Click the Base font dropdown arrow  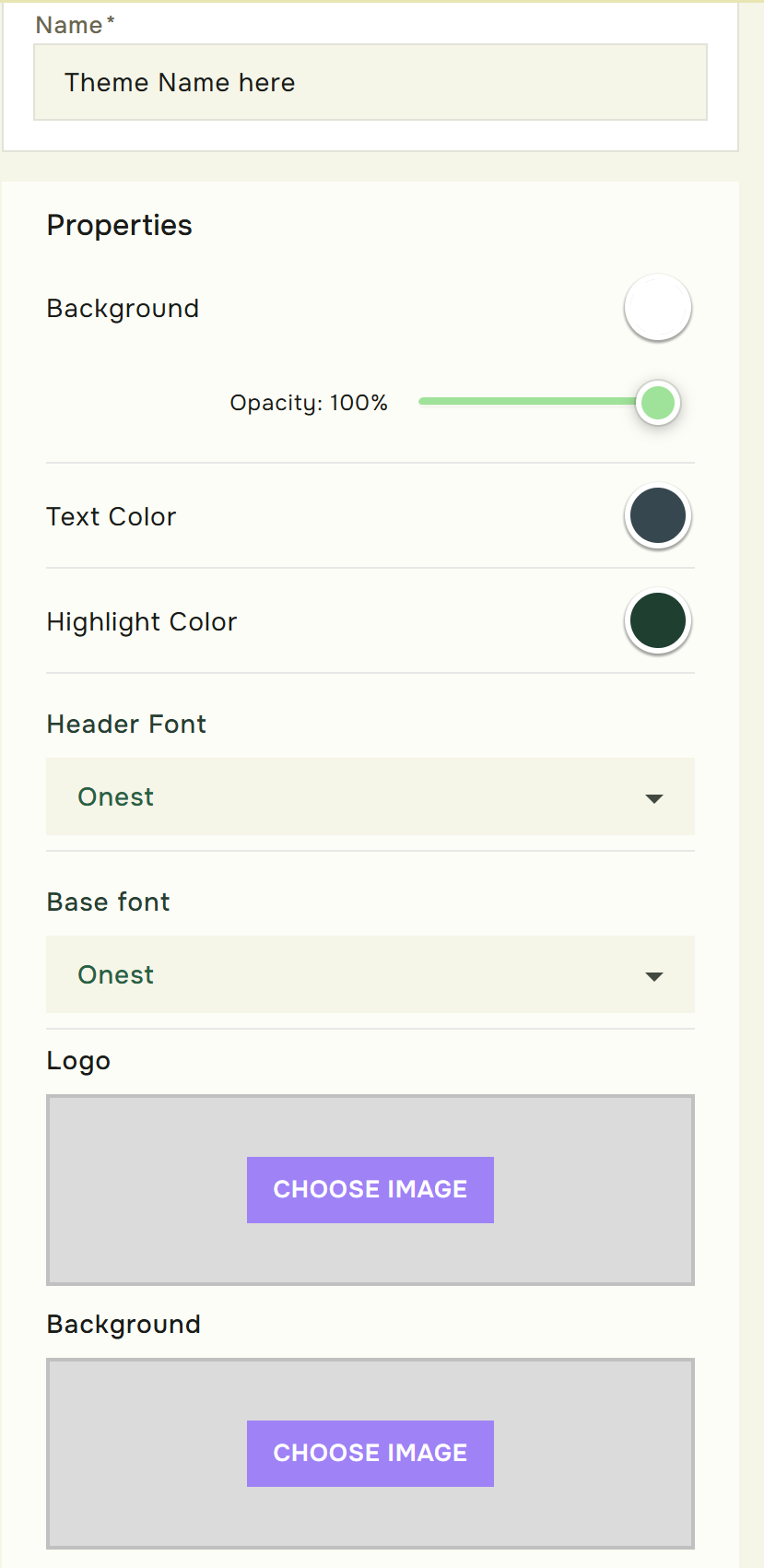coord(654,976)
